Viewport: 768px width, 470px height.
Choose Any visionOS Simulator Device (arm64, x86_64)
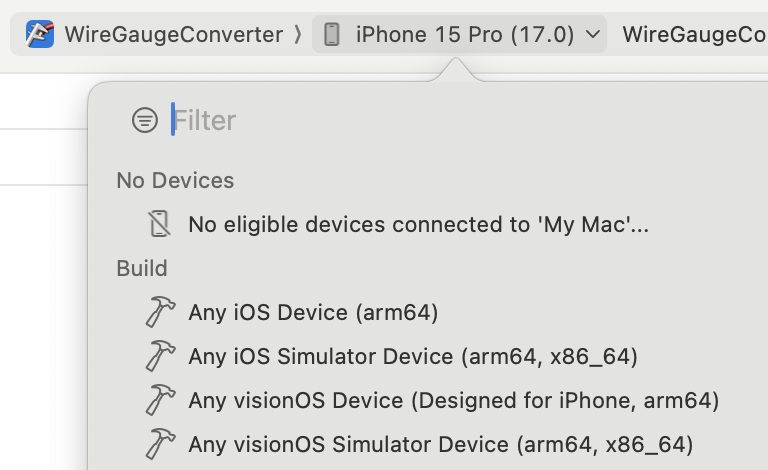(441, 445)
